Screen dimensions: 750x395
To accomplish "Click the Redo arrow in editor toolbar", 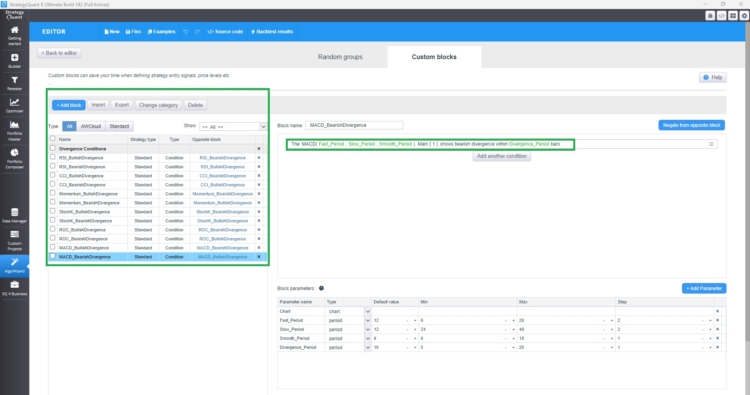I will 197,32.
